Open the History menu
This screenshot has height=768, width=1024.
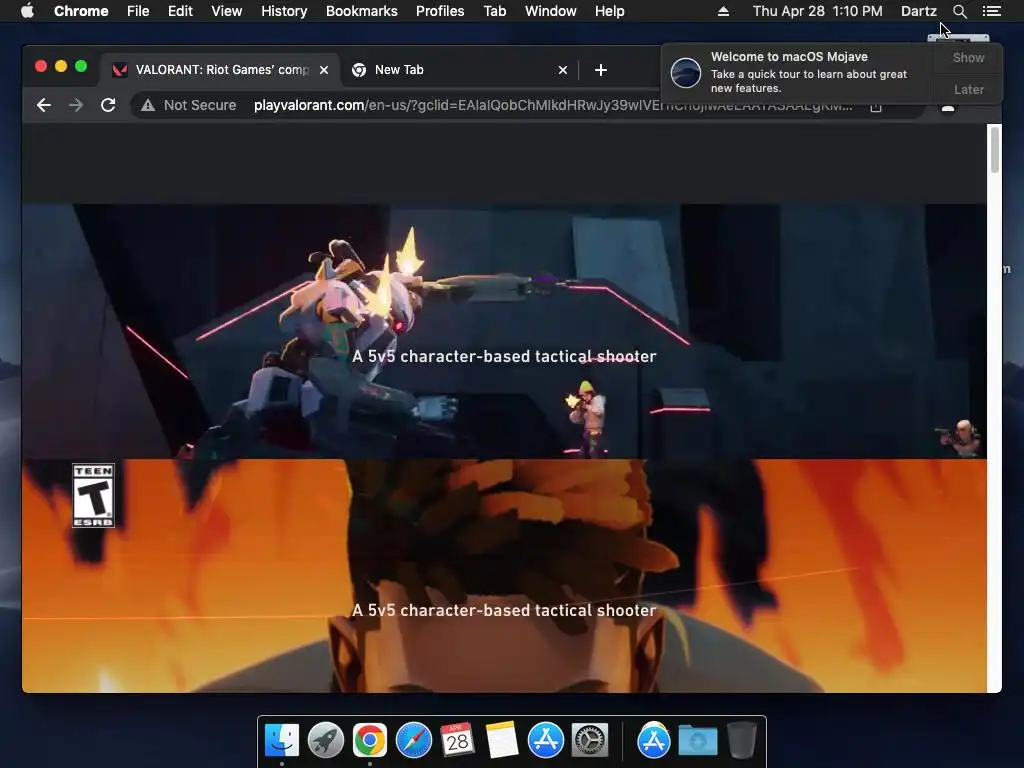coord(284,11)
